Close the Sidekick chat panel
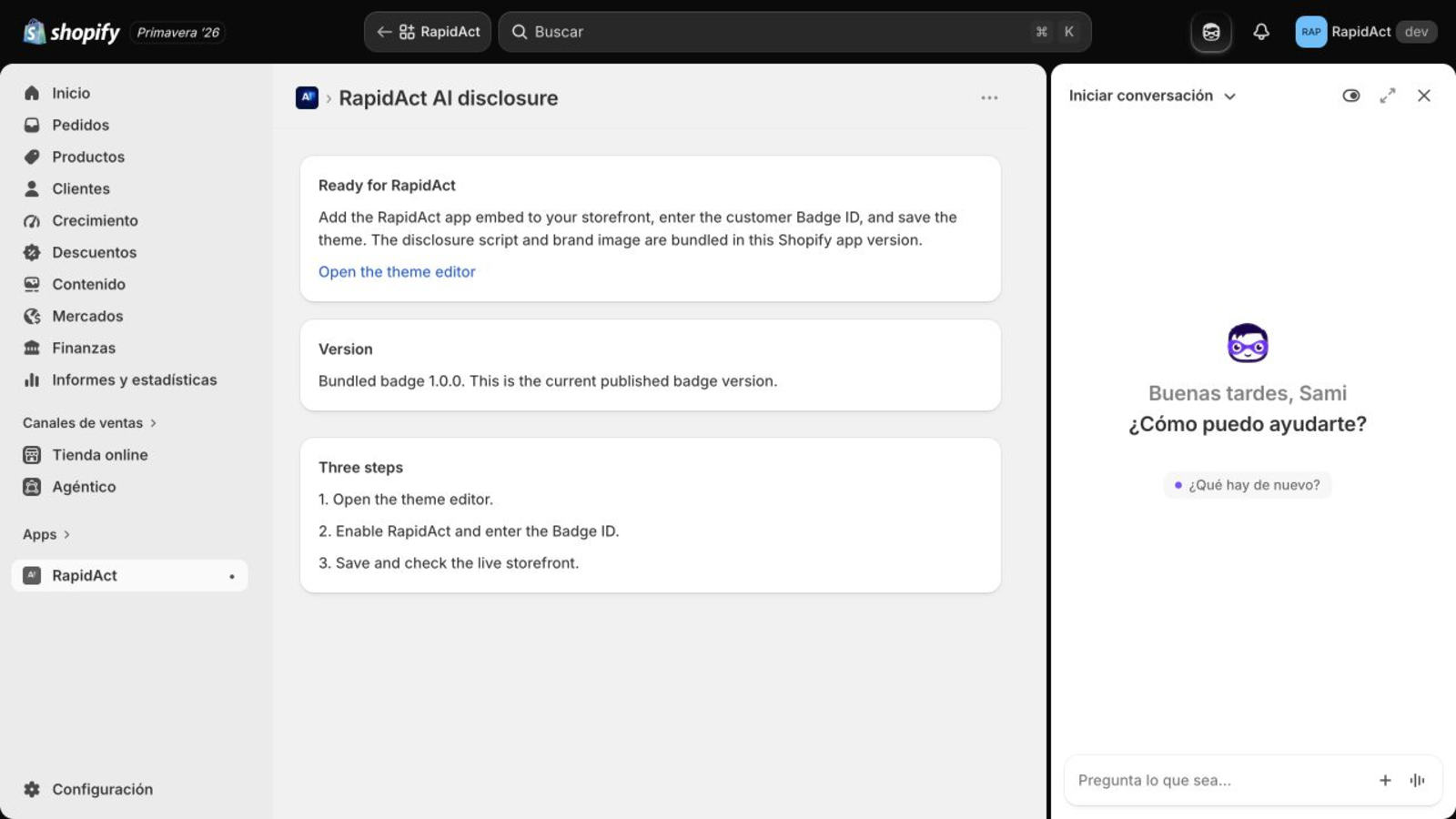 (1424, 96)
